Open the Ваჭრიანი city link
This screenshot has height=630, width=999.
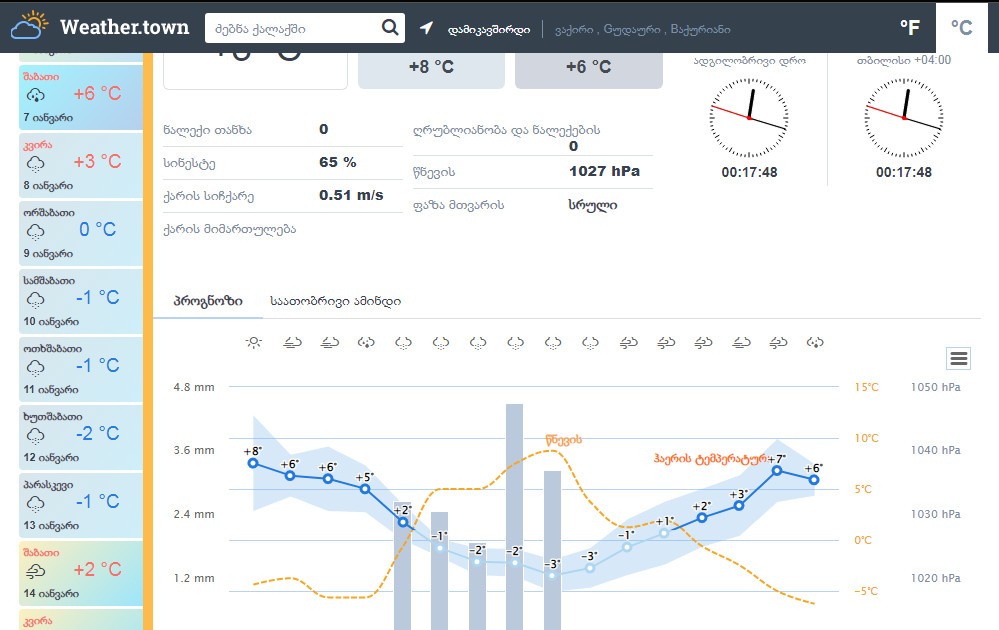[x=700, y=29]
